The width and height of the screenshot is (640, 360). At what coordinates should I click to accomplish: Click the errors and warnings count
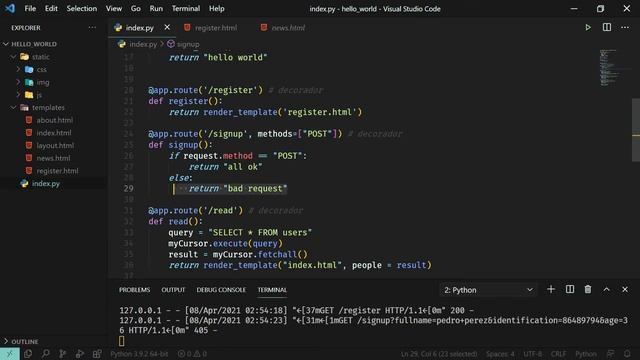[192, 354]
